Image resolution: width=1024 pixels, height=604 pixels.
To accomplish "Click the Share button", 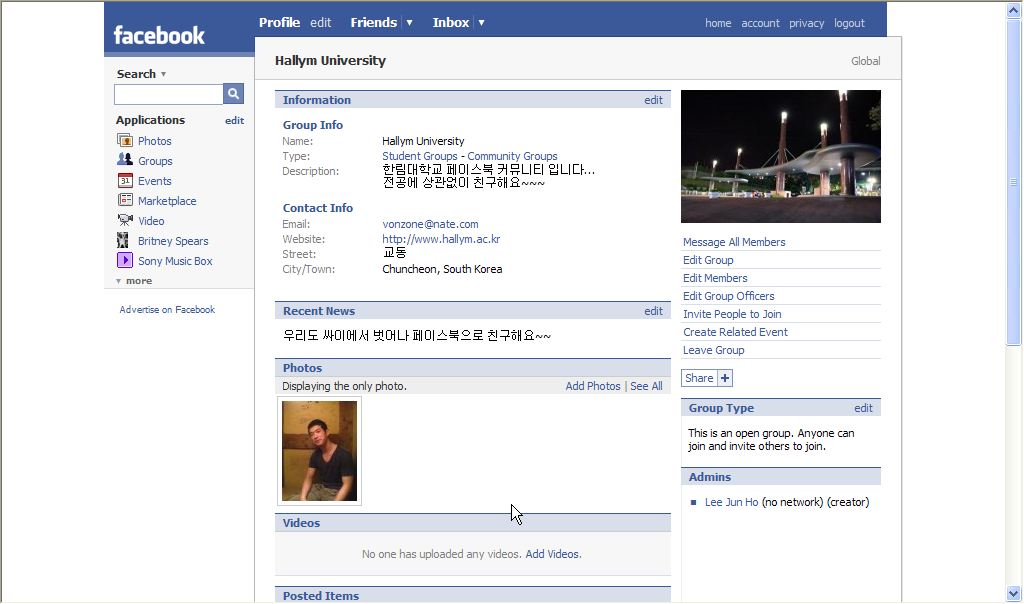I will (699, 378).
